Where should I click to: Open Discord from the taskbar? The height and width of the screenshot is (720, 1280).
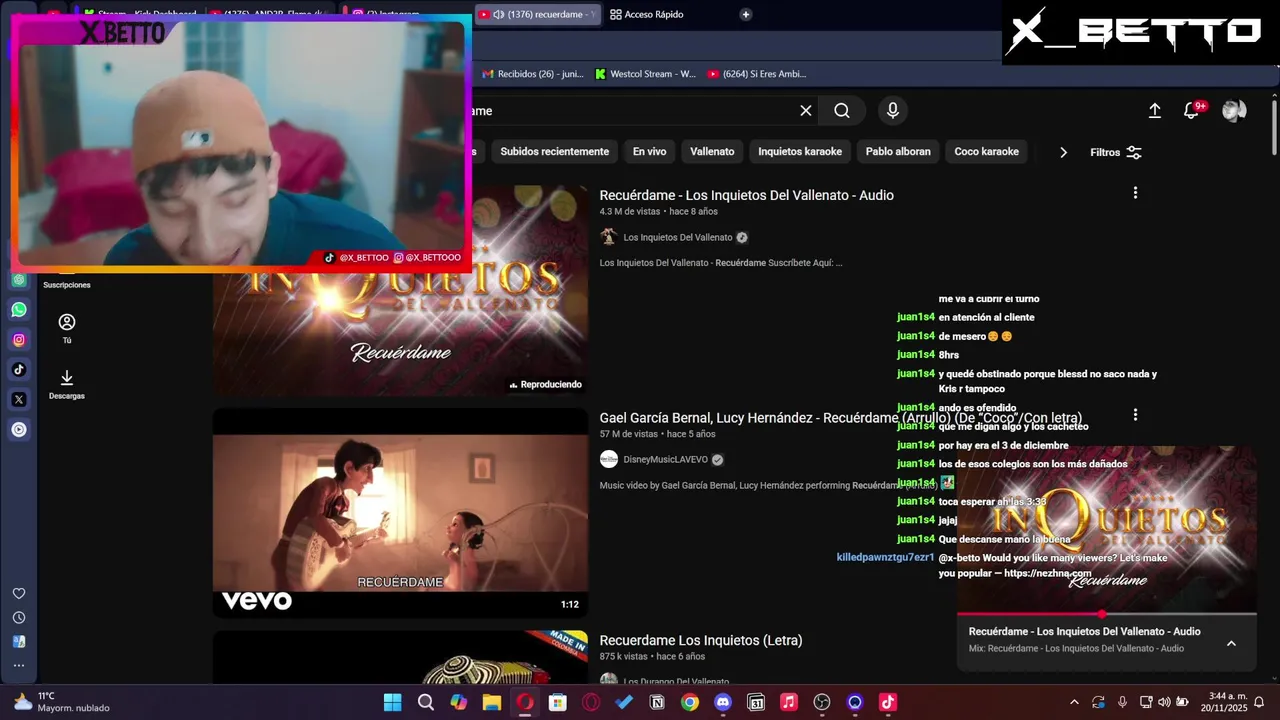point(723,702)
